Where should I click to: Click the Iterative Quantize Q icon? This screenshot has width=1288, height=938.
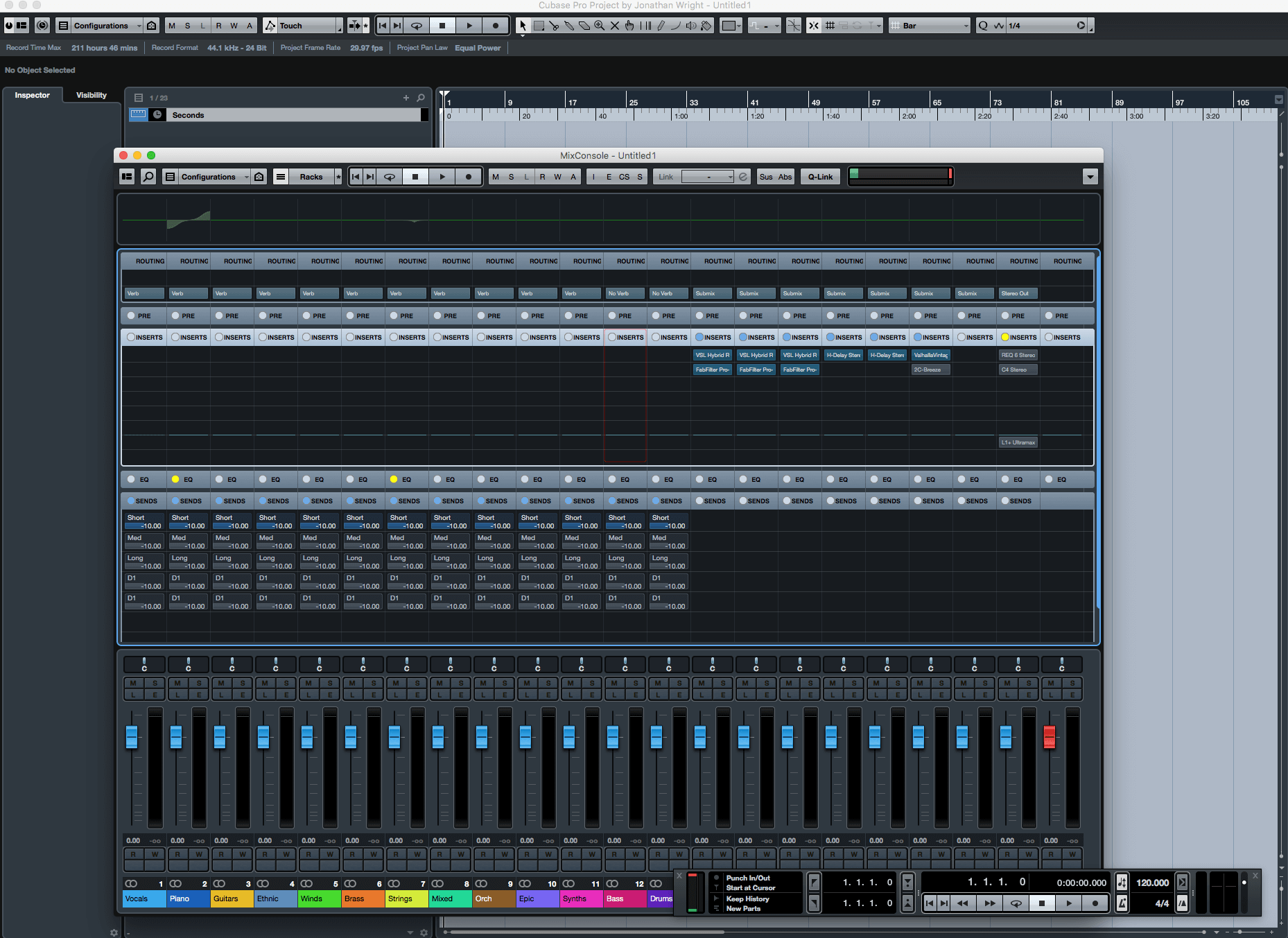(x=983, y=26)
